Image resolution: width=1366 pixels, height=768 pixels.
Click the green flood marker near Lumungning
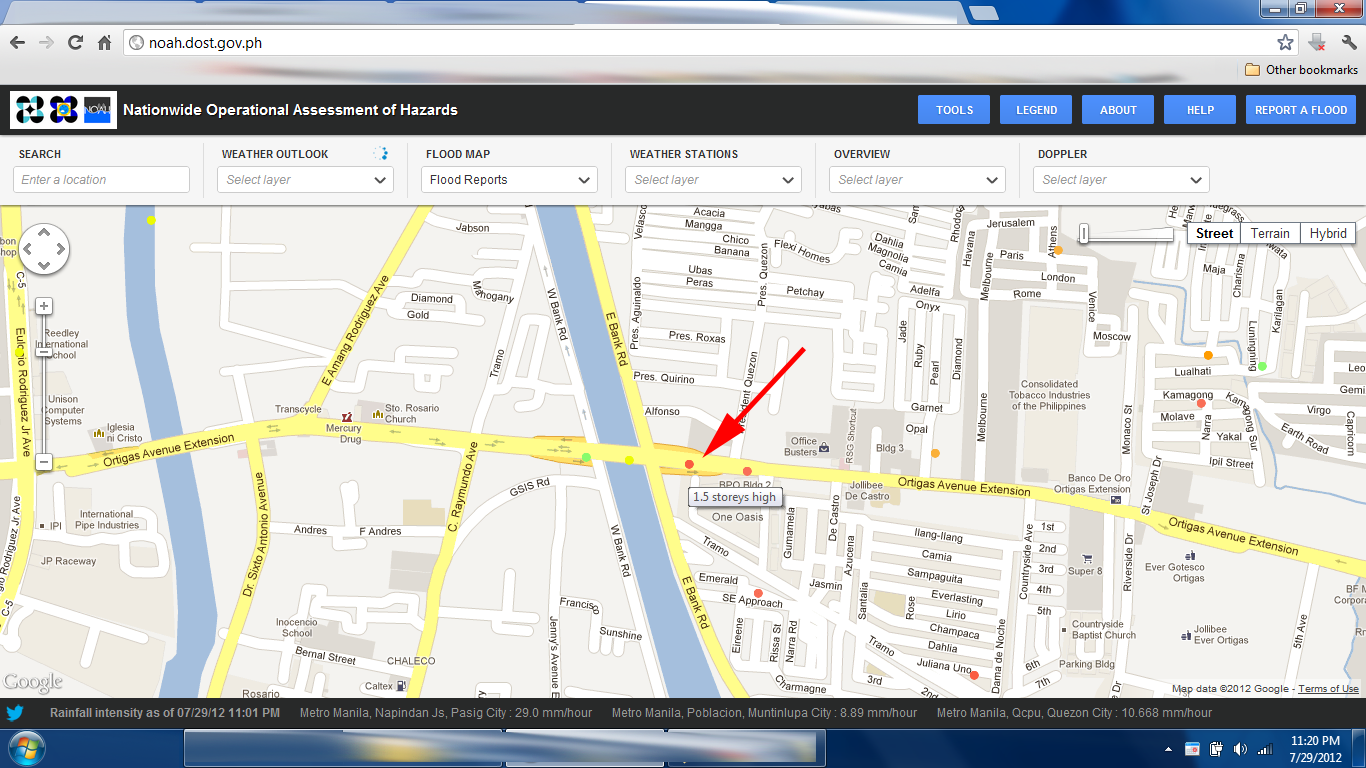(x=1262, y=366)
